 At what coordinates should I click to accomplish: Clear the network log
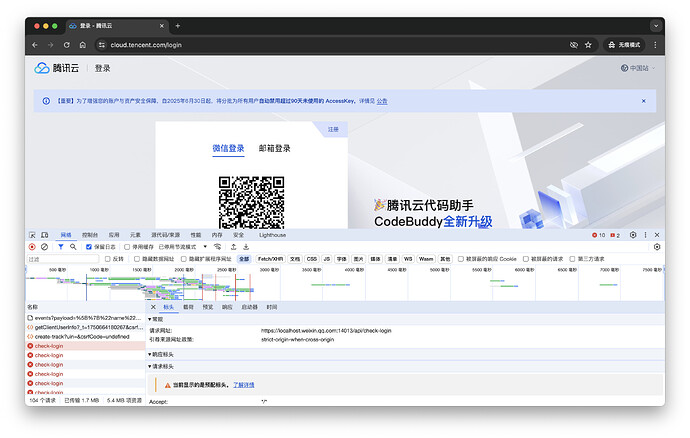point(44,247)
